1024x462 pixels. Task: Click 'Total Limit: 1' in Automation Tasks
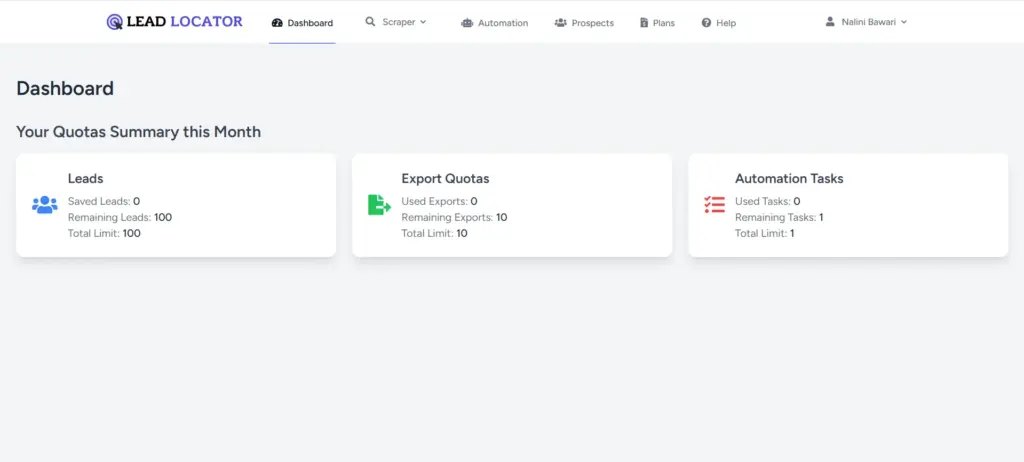765,233
